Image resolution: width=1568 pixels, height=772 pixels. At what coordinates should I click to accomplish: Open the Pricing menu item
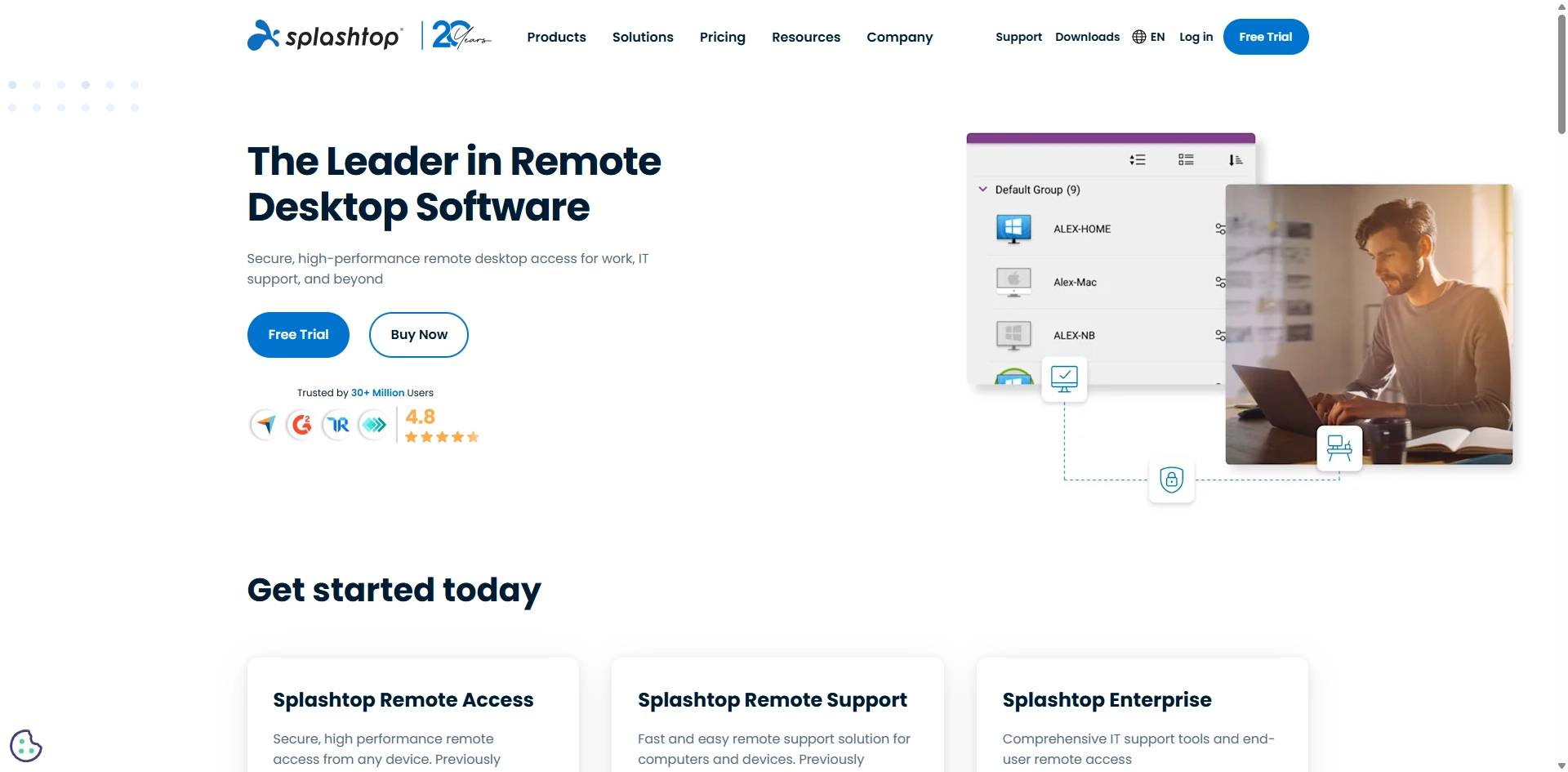pyautogui.click(x=723, y=37)
